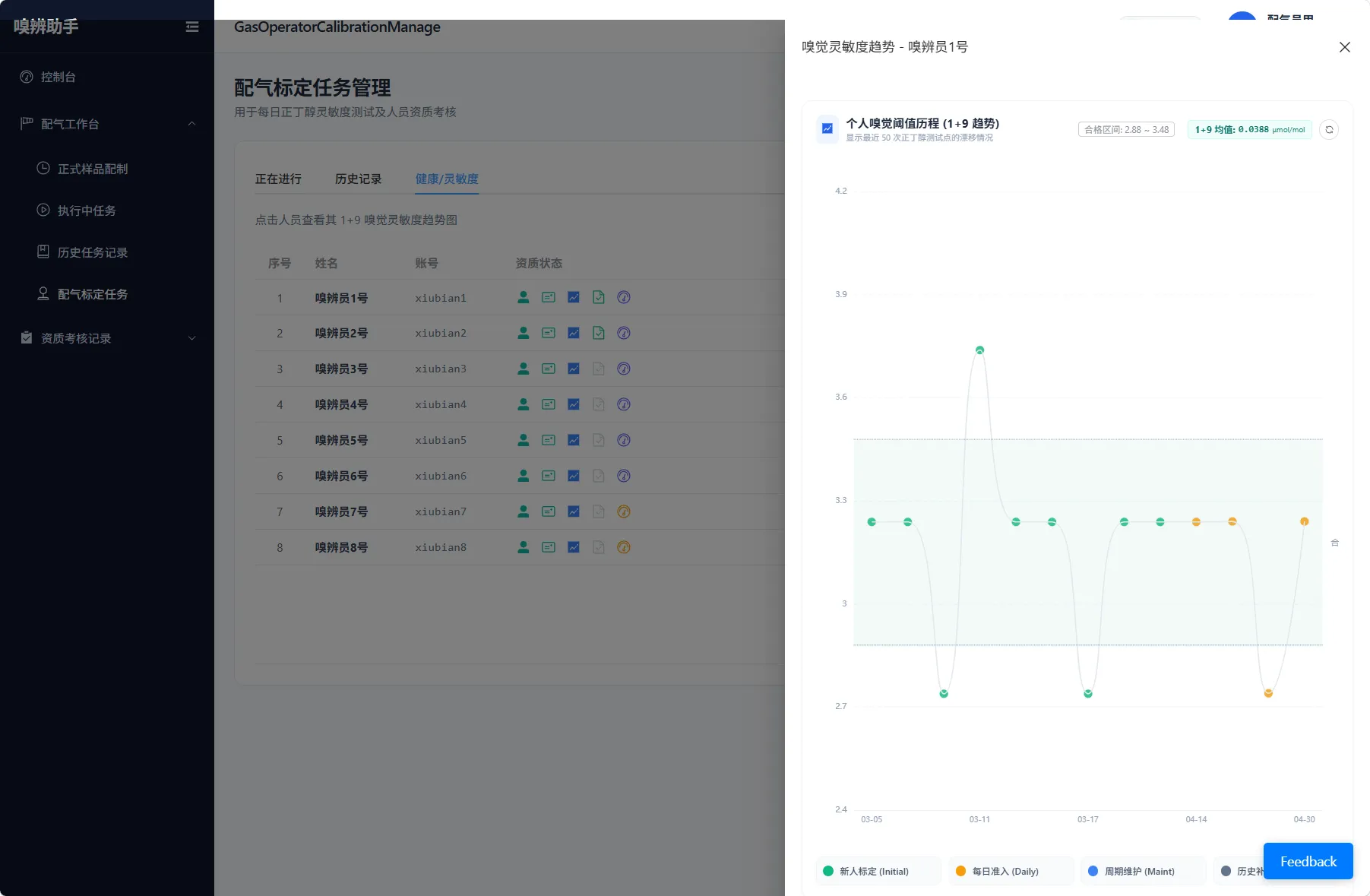Screen dimensions: 1370x896
Task: Open the trend chart icon for 嗅辨员8号
Action: (x=574, y=547)
